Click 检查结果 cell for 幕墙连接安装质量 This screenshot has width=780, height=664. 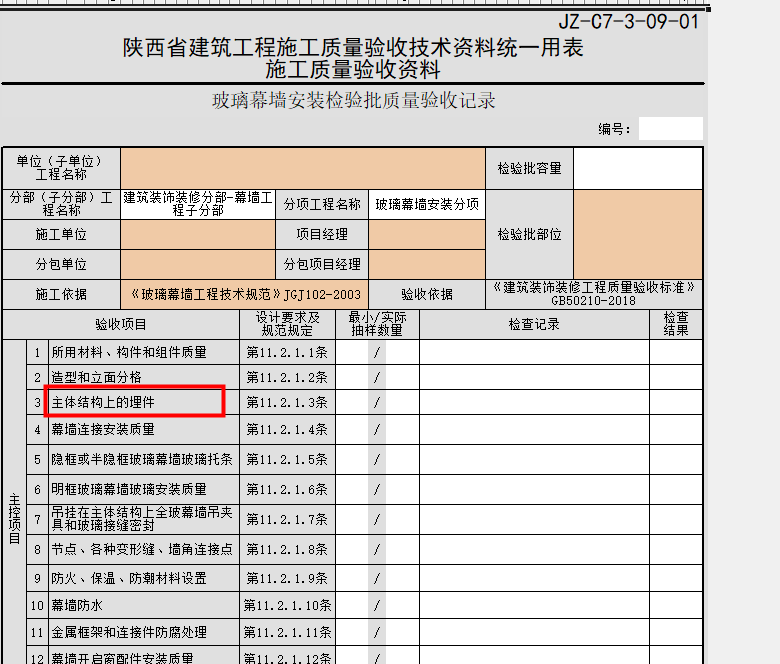pos(676,429)
